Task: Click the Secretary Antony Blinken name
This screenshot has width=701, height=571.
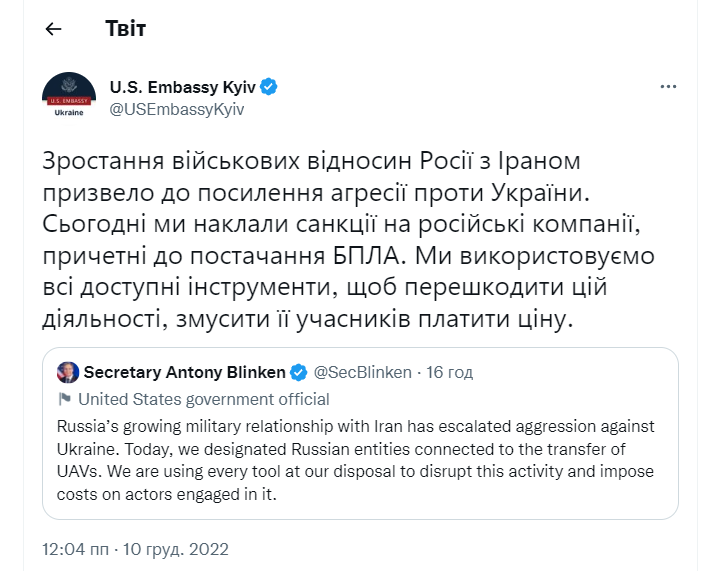Action: pyautogui.click(x=184, y=372)
